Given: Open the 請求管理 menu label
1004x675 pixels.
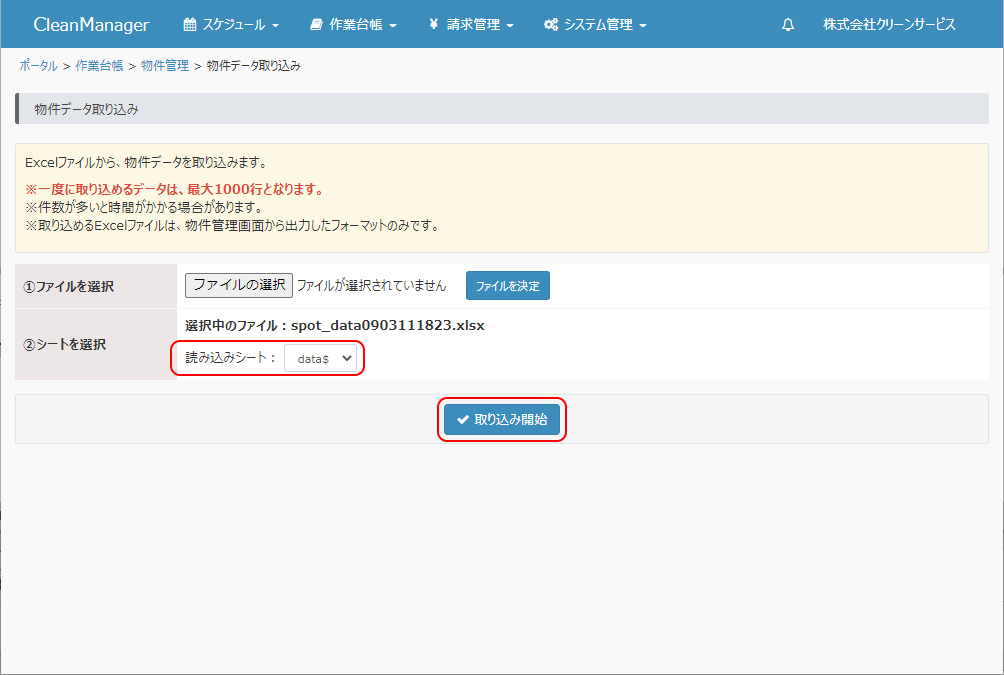Looking at the screenshot, I should (473, 25).
